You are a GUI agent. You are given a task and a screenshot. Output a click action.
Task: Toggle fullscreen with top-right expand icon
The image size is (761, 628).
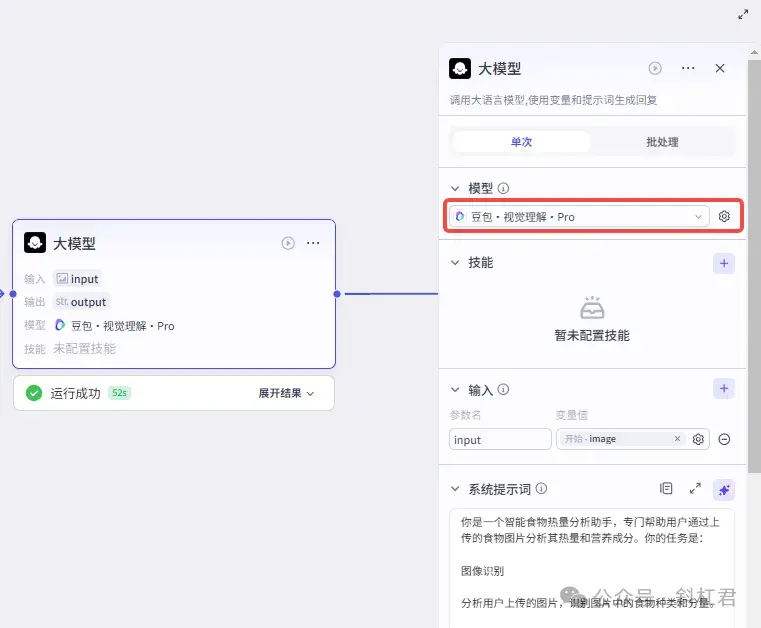pyautogui.click(x=743, y=15)
